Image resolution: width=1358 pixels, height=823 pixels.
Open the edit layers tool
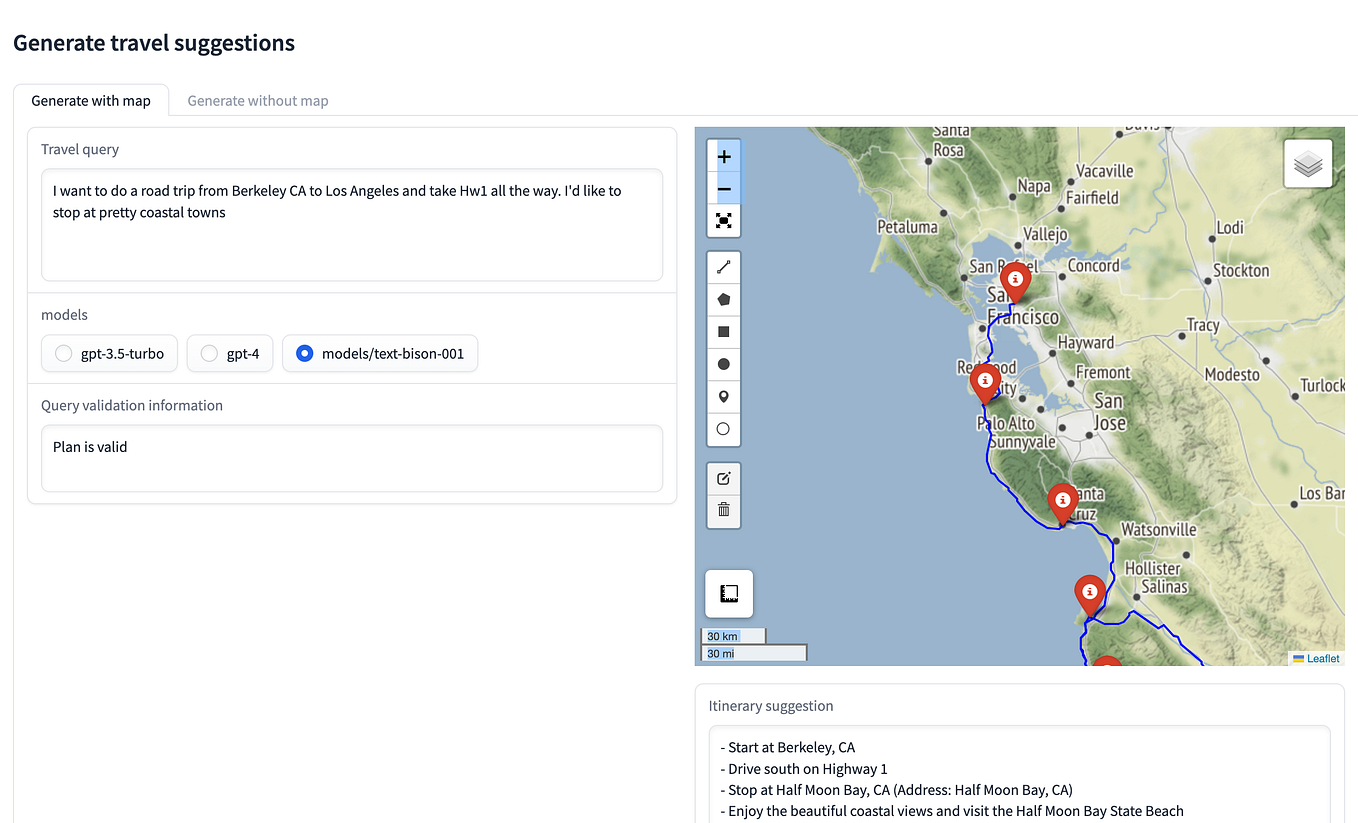(723, 478)
